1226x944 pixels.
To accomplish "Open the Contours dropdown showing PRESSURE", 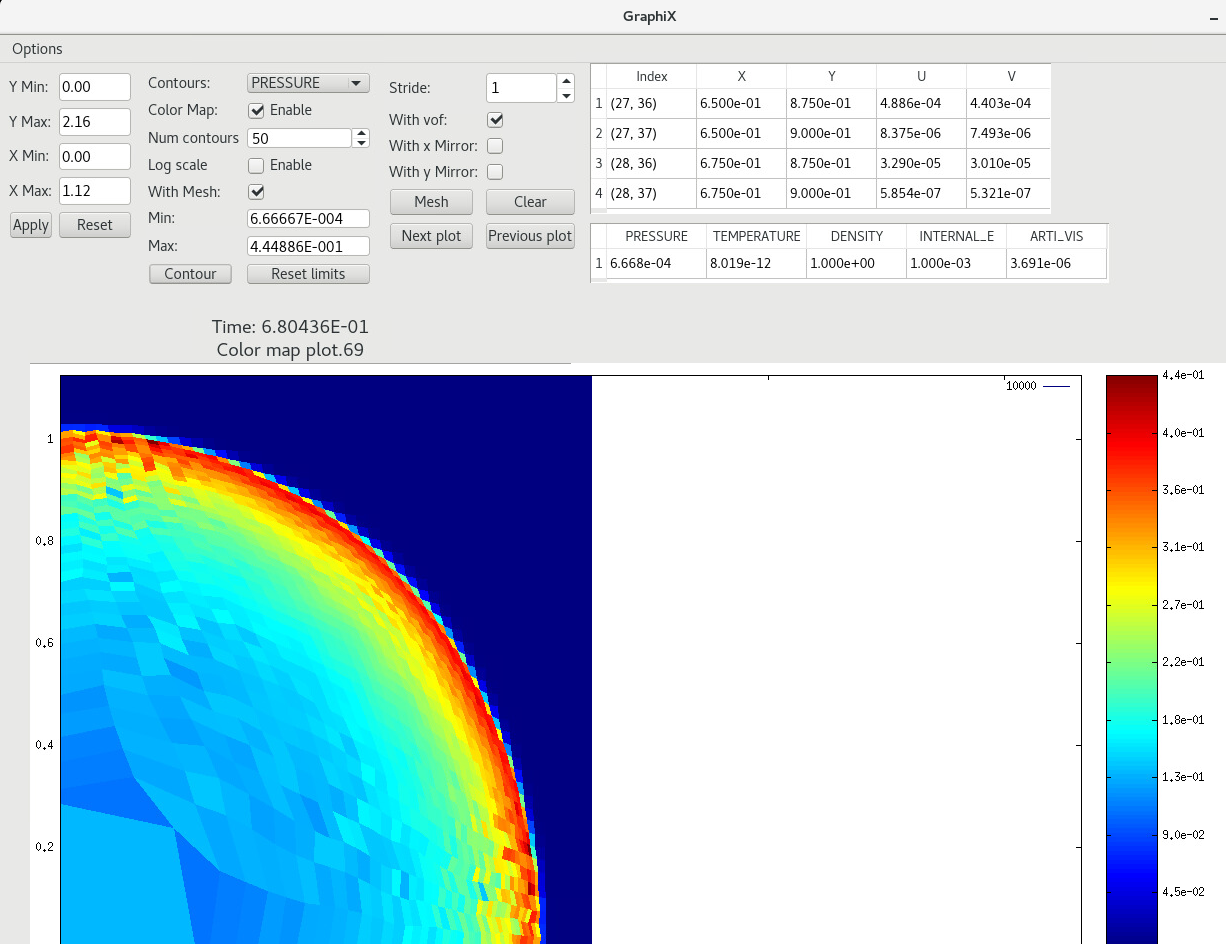I will pyautogui.click(x=307, y=82).
